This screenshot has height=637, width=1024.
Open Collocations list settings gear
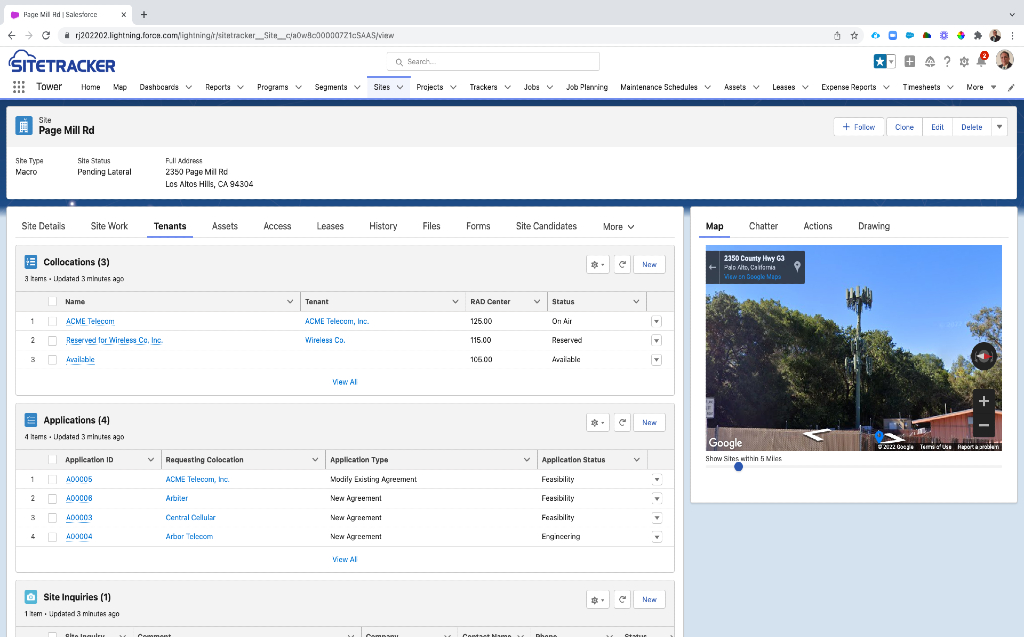[598, 265]
